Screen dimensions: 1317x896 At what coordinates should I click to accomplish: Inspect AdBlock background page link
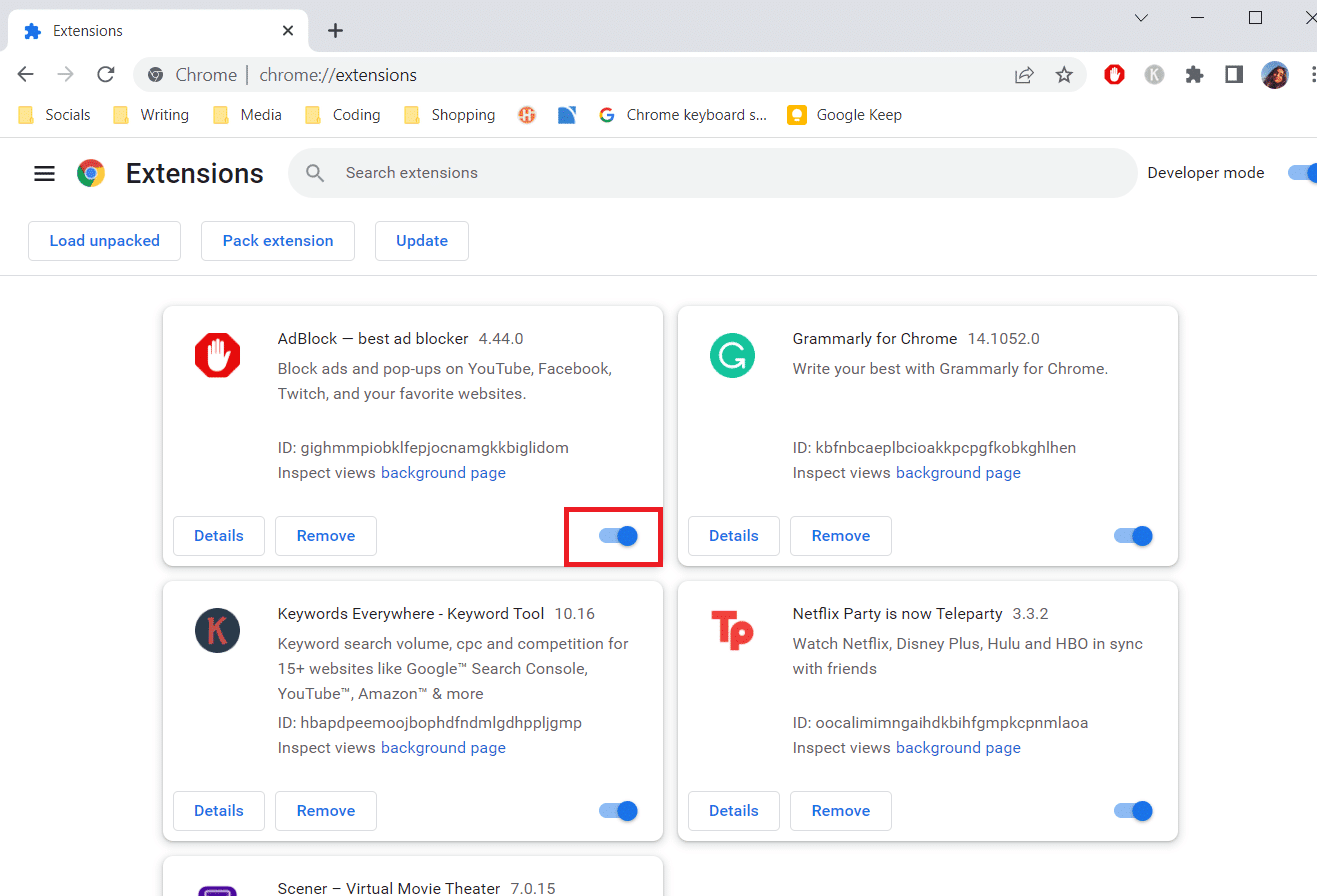pos(443,473)
